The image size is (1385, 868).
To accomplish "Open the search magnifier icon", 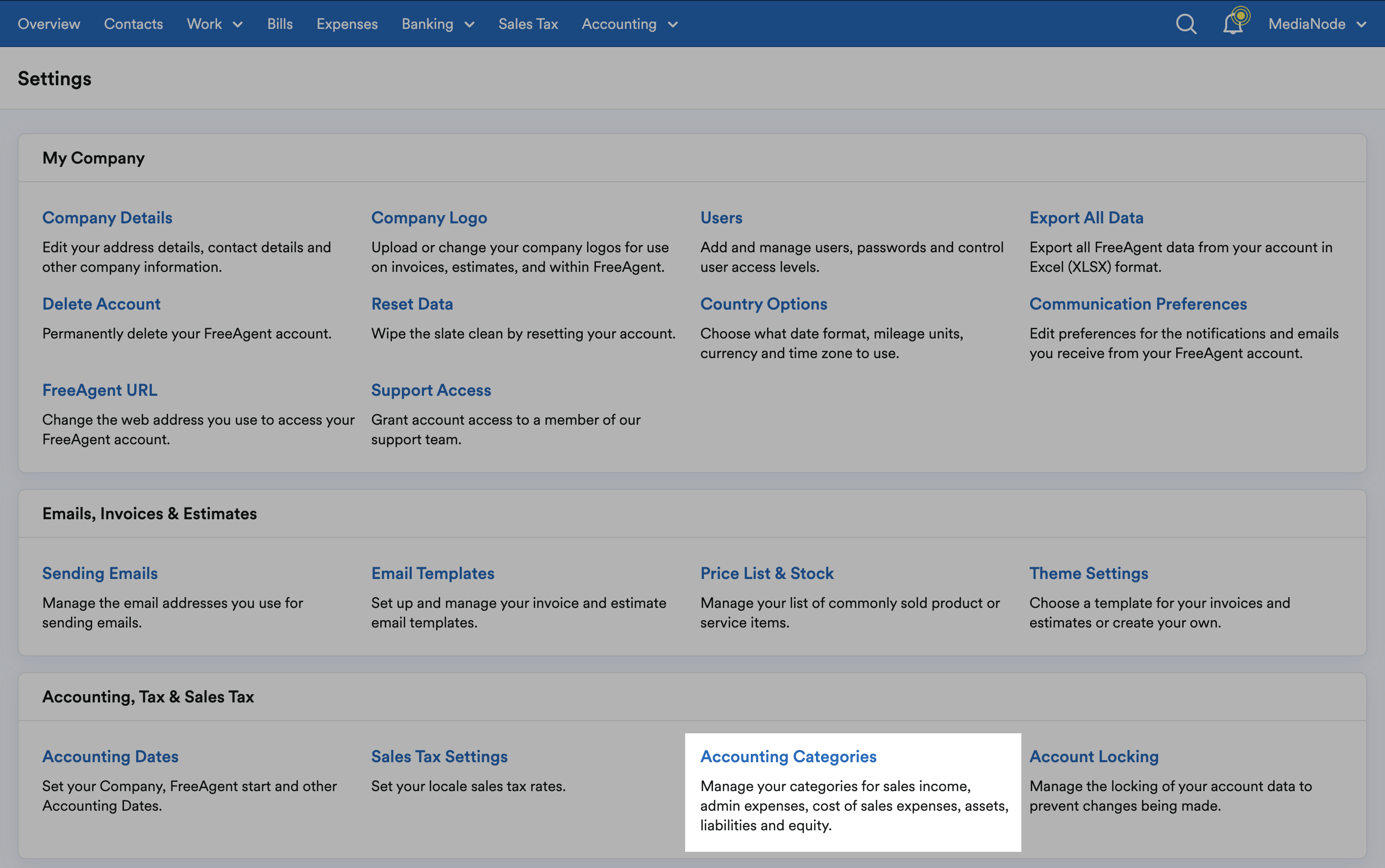I will click(1186, 24).
